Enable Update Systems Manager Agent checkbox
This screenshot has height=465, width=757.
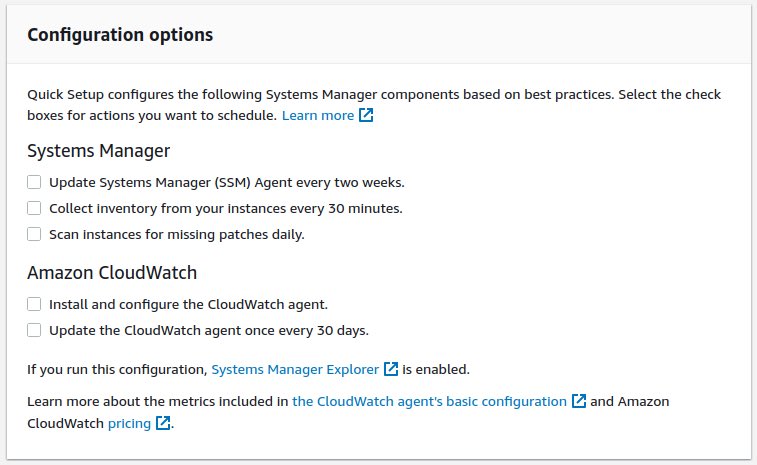pyautogui.click(x=34, y=183)
